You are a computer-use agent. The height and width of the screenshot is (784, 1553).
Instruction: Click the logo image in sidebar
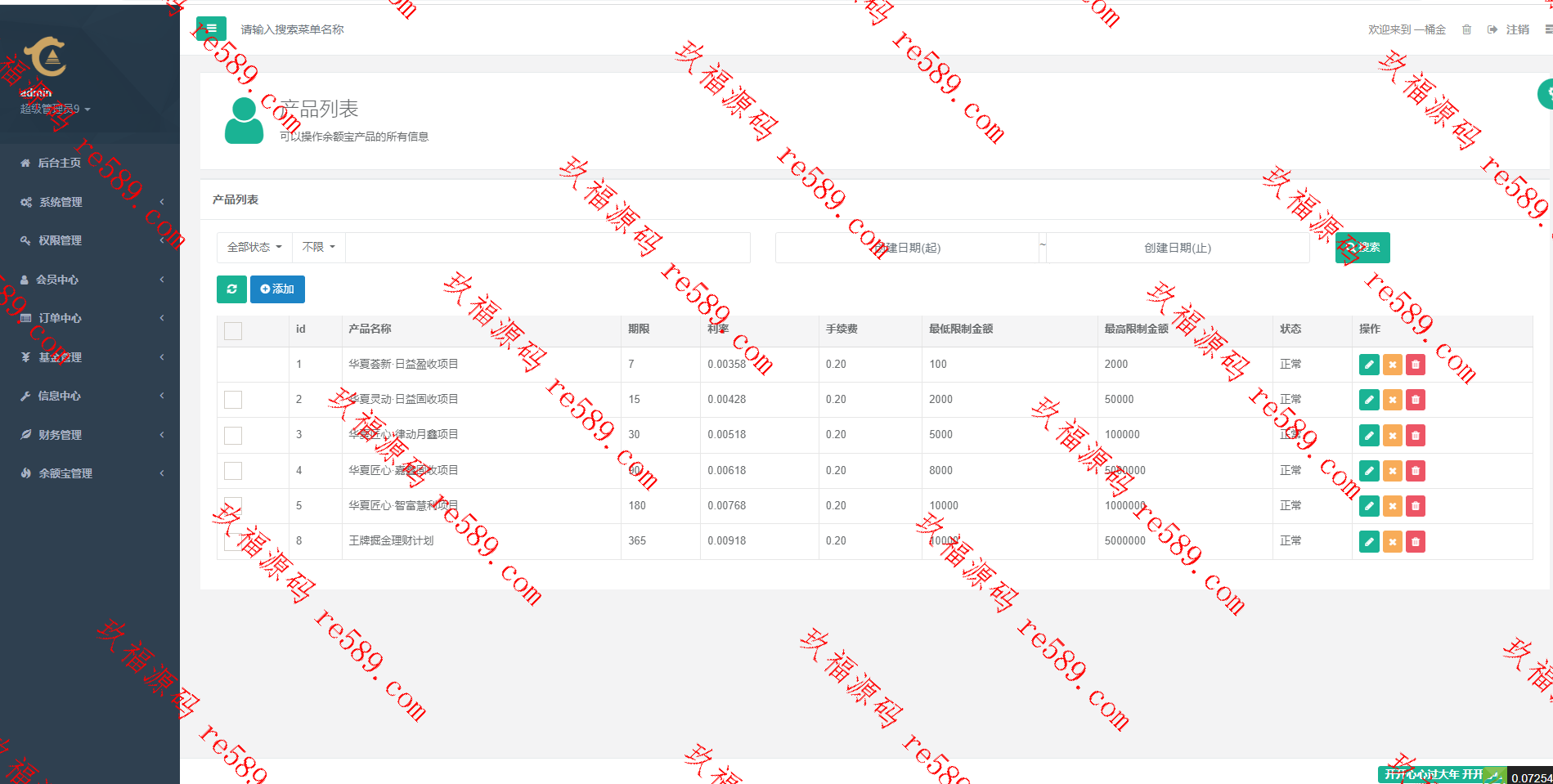click(x=45, y=57)
